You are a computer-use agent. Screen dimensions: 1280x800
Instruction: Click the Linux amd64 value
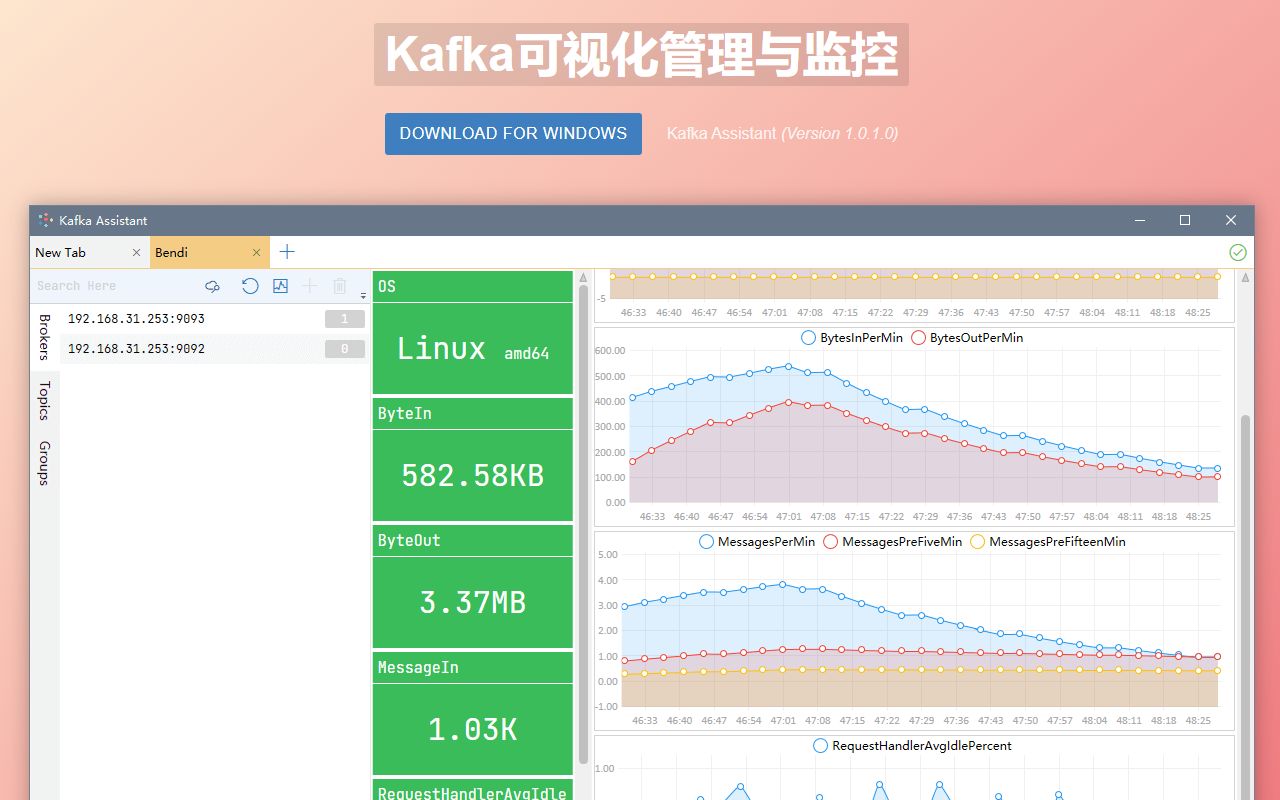[x=473, y=349]
